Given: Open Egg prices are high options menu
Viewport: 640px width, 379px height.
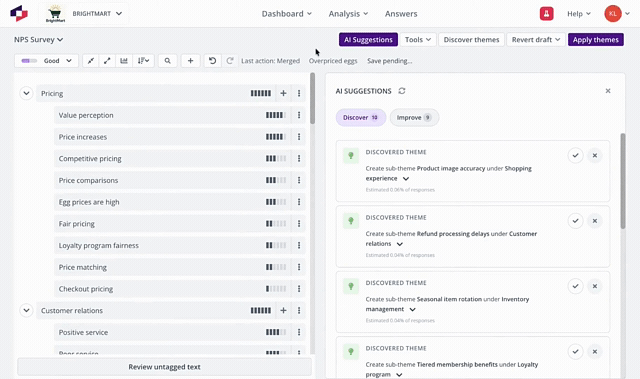Looking at the screenshot, I should click(299, 202).
